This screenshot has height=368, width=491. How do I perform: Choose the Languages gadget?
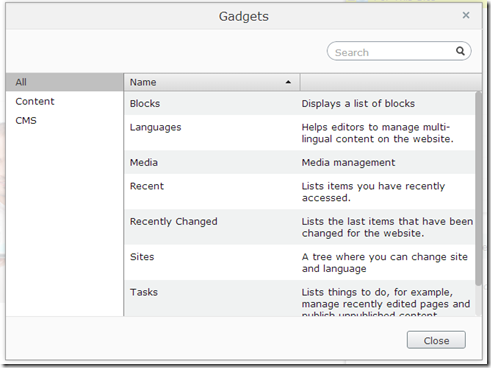click(x=300, y=133)
